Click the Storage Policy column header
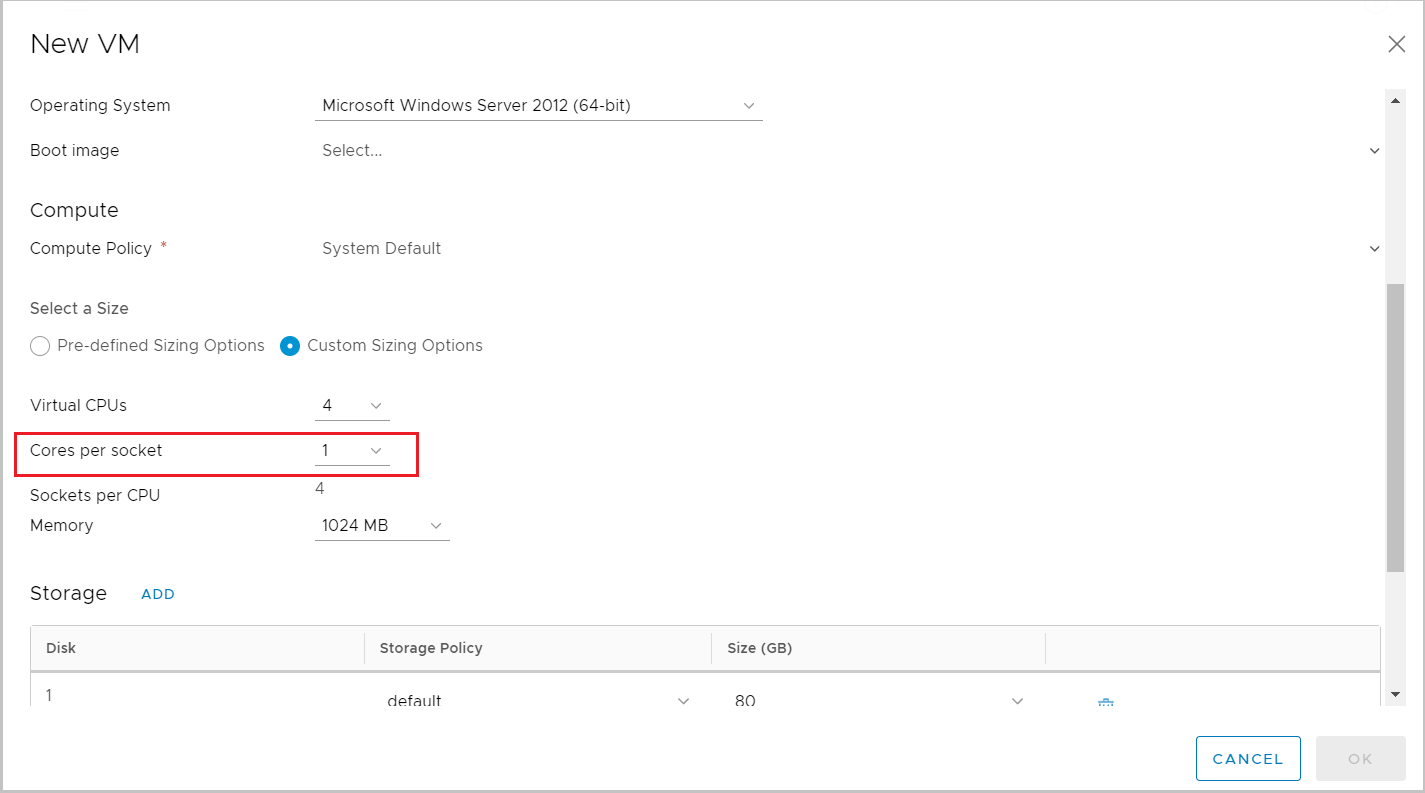The width and height of the screenshot is (1425, 793). tap(431, 648)
